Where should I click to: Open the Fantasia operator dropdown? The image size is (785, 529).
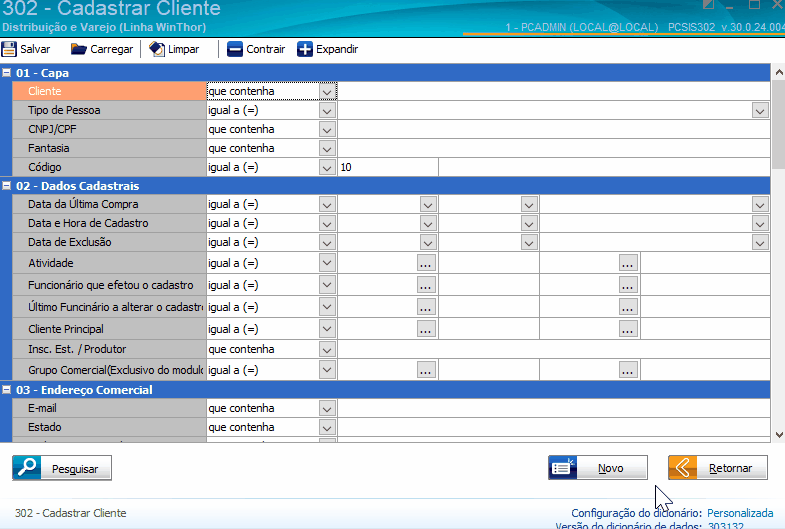(x=327, y=149)
